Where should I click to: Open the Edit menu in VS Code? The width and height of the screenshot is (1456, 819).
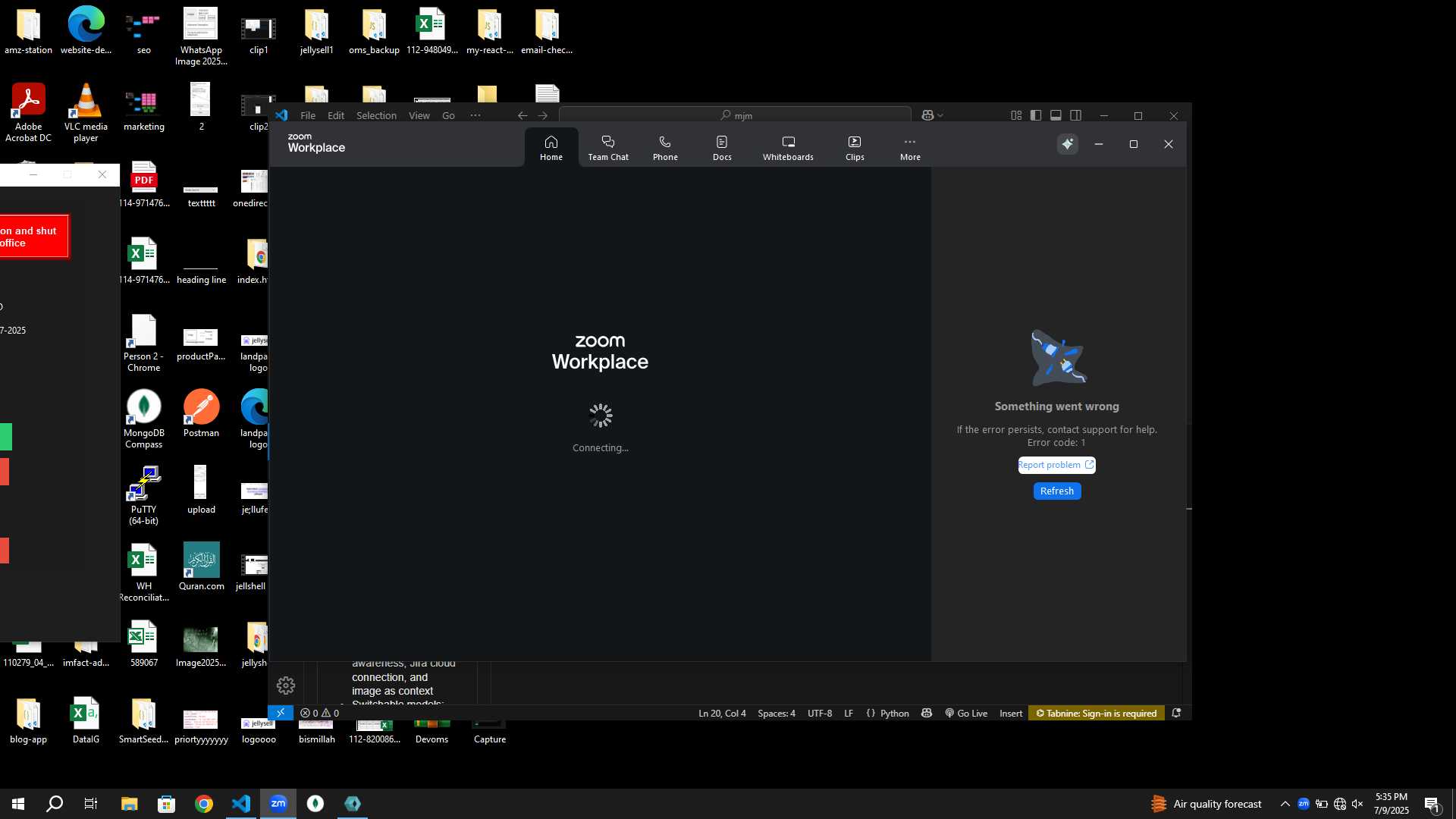[336, 115]
